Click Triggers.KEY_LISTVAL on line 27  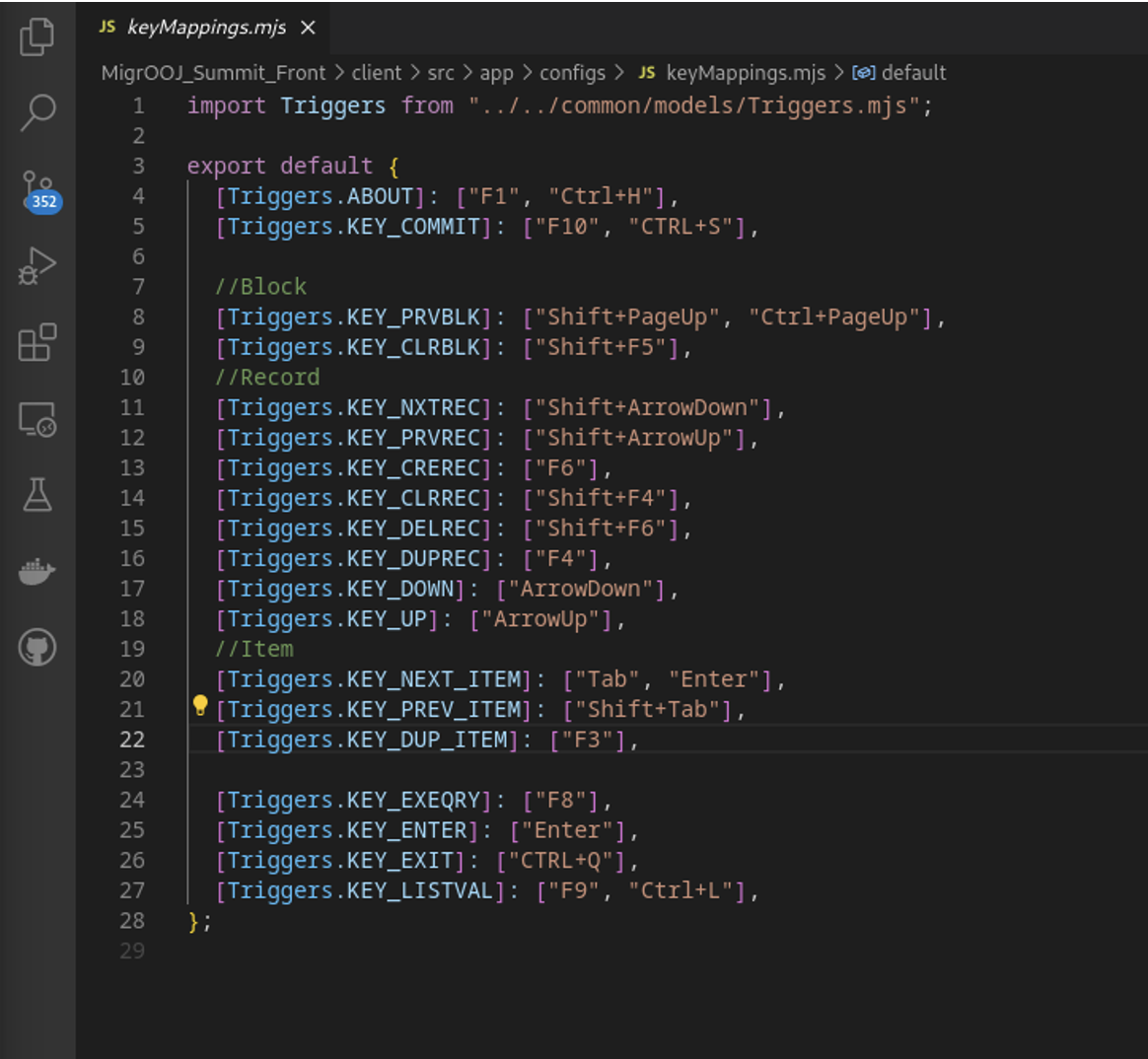pos(361,890)
